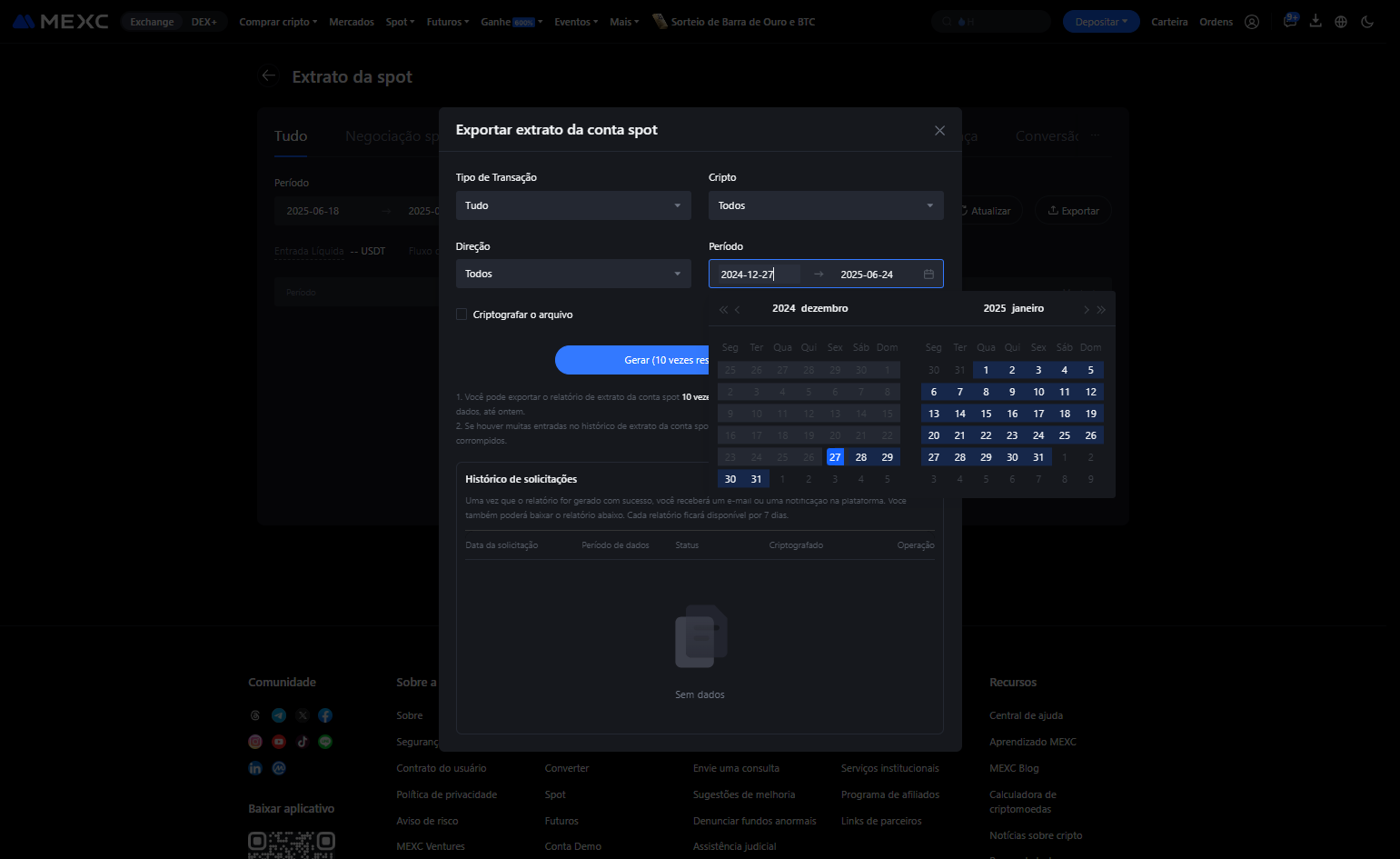Click the dezembro month label in the calendar header
1400x859 pixels.
pyautogui.click(x=825, y=308)
